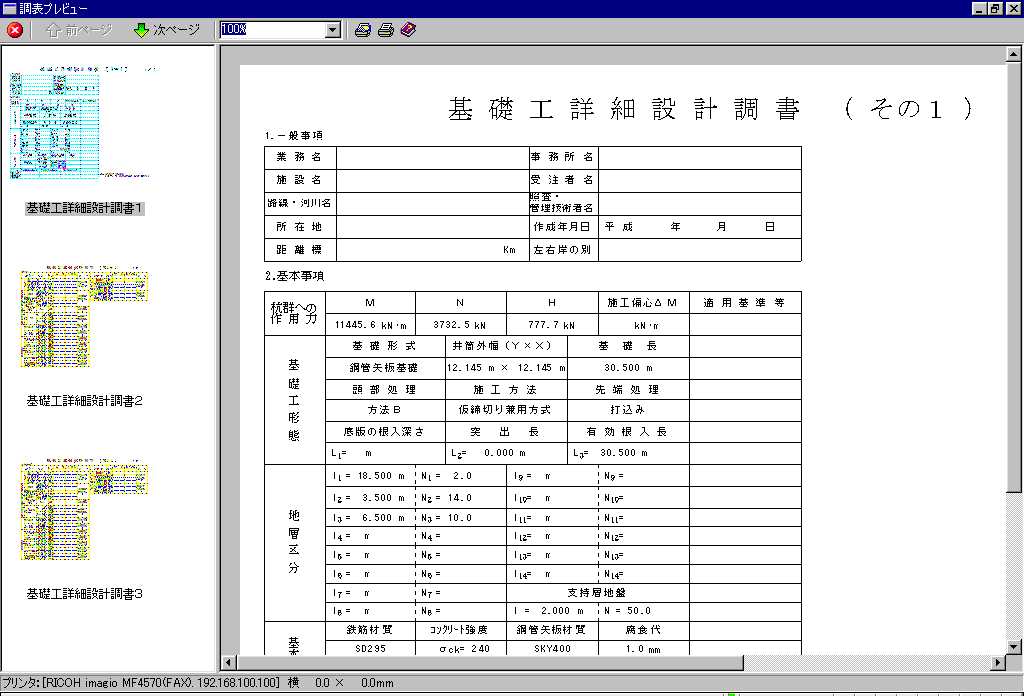
Task: Click the label 基礎工詳細設計調書2
Action: [84, 401]
